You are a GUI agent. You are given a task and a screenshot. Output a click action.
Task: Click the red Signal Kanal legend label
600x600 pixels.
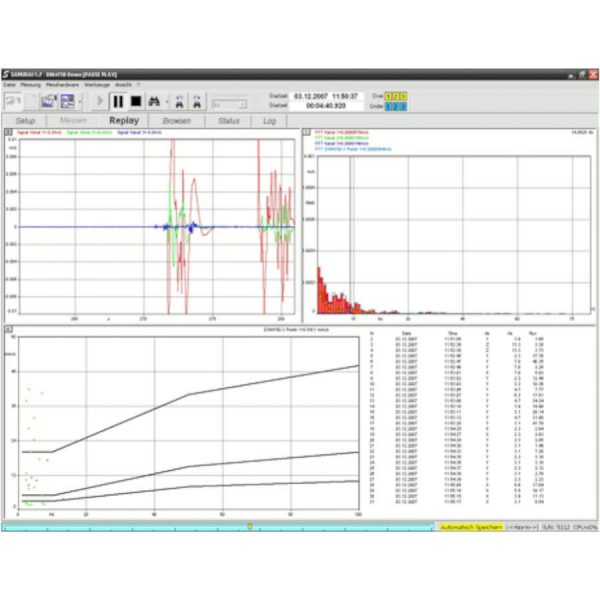pos(39,132)
